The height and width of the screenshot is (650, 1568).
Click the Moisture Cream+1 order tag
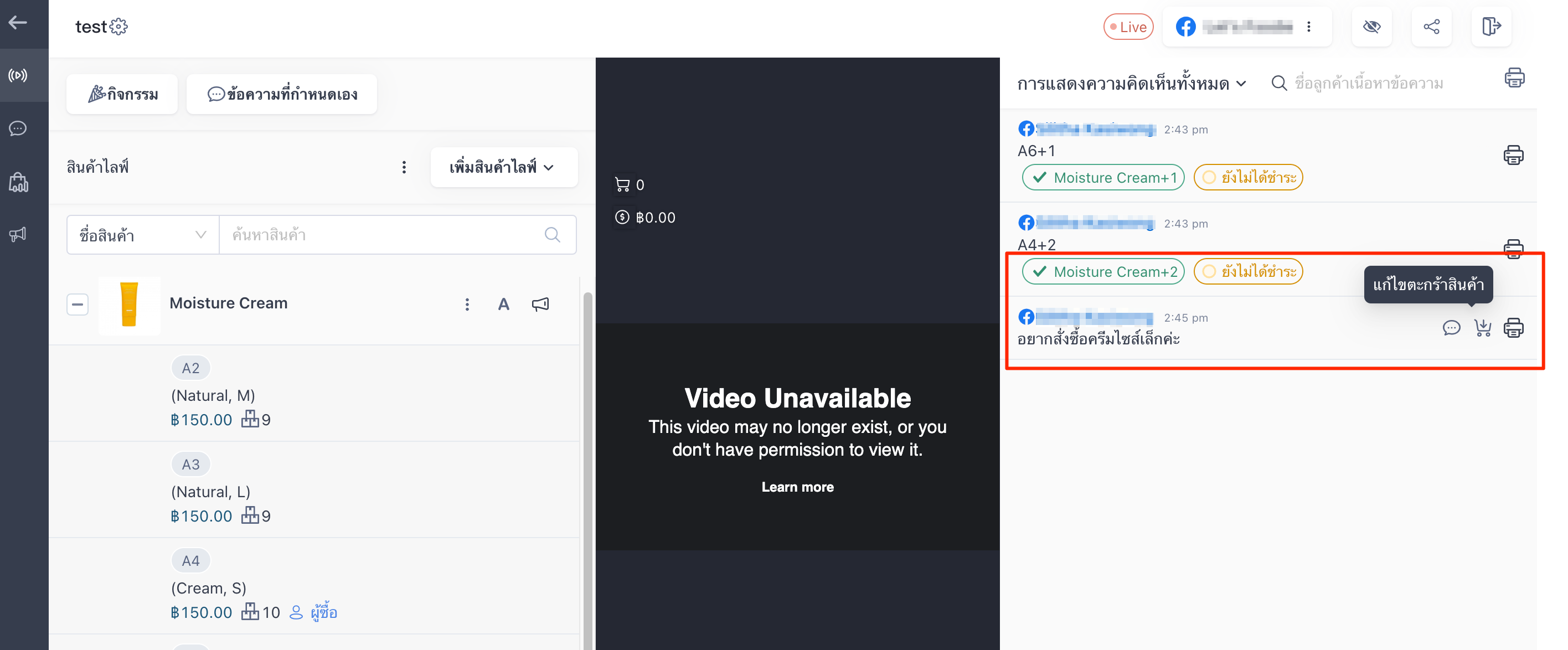click(x=1103, y=178)
